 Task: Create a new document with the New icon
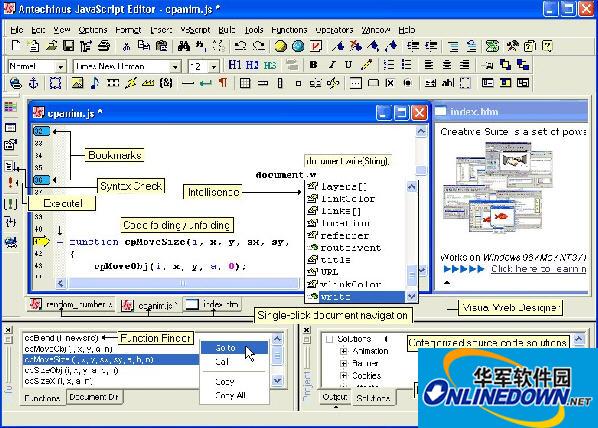(16, 46)
